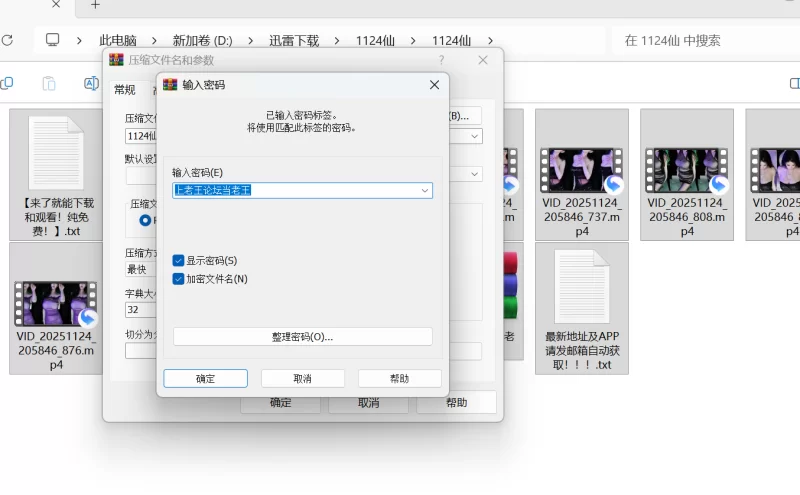
Task: Select 新加卷 (D:) in the breadcrumb
Action: point(203,40)
